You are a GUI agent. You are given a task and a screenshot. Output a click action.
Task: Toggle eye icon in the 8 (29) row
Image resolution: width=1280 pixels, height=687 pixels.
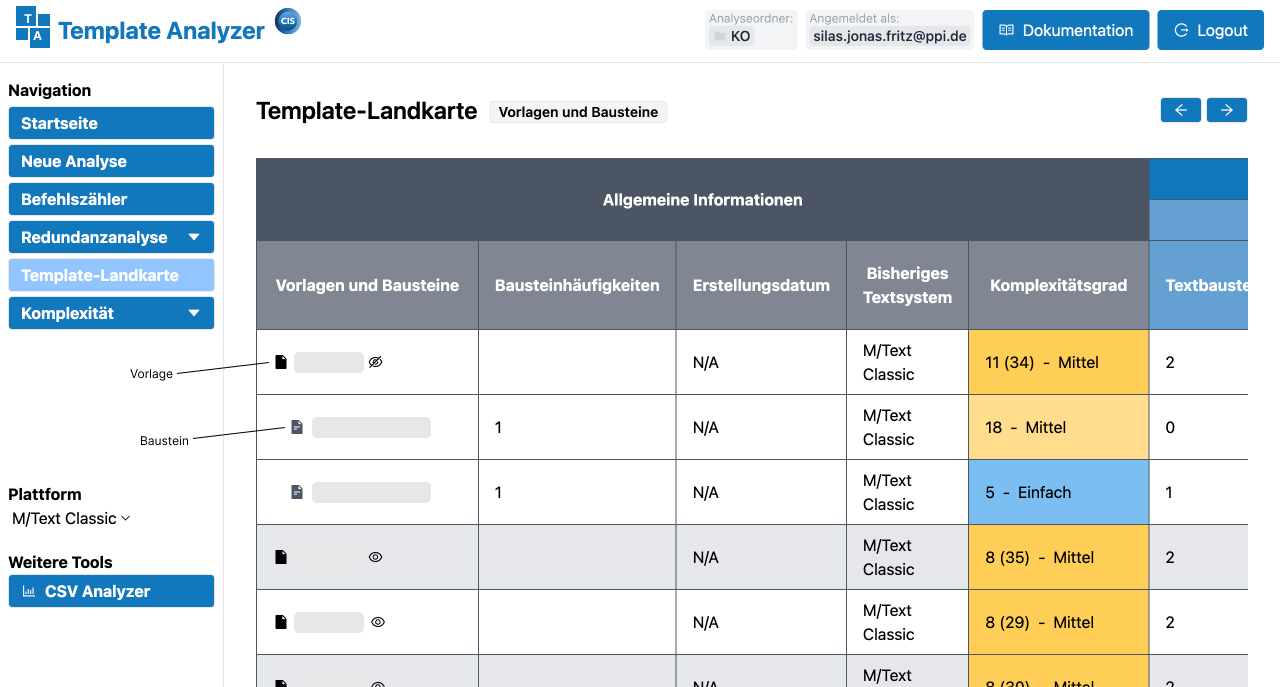click(378, 622)
